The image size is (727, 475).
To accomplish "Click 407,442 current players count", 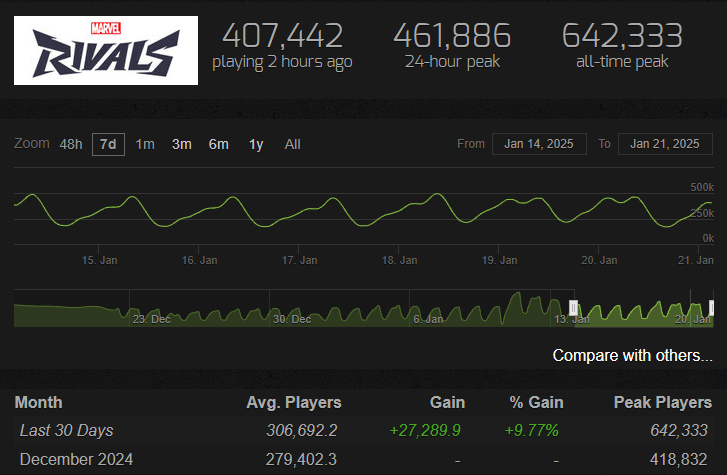I will pos(282,36).
